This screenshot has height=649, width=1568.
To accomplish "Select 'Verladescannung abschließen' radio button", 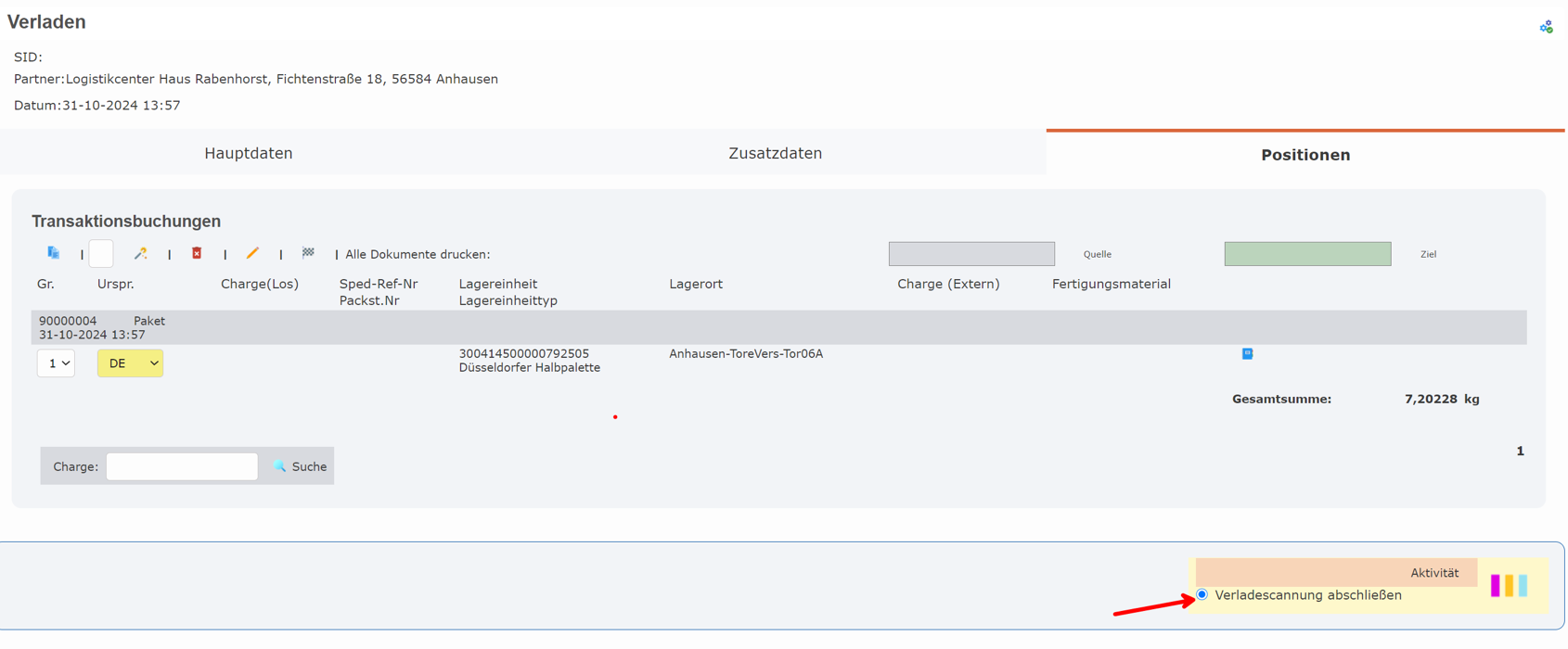I will click(x=1202, y=594).
